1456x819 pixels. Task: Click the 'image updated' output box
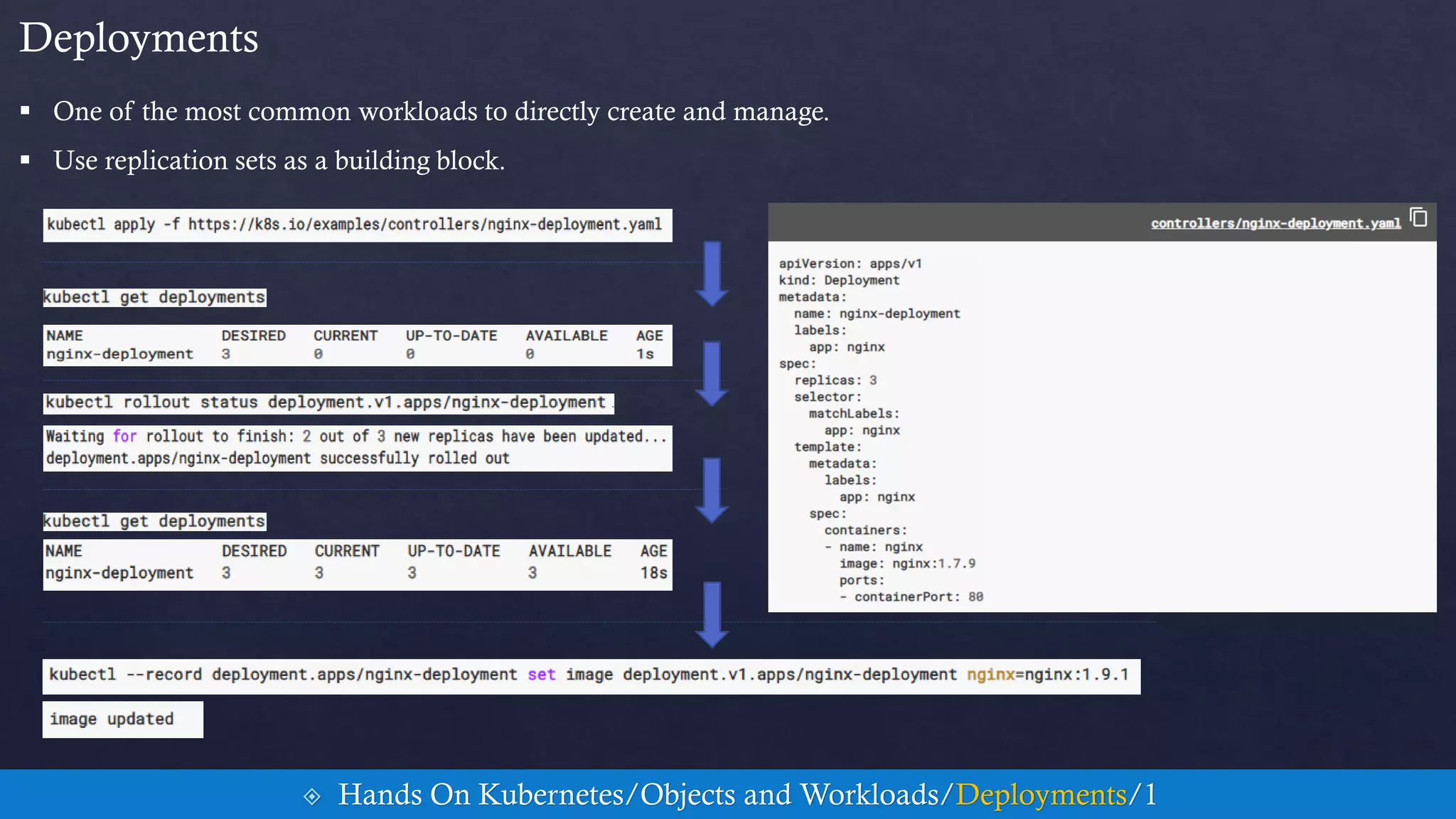click(123, 719)
